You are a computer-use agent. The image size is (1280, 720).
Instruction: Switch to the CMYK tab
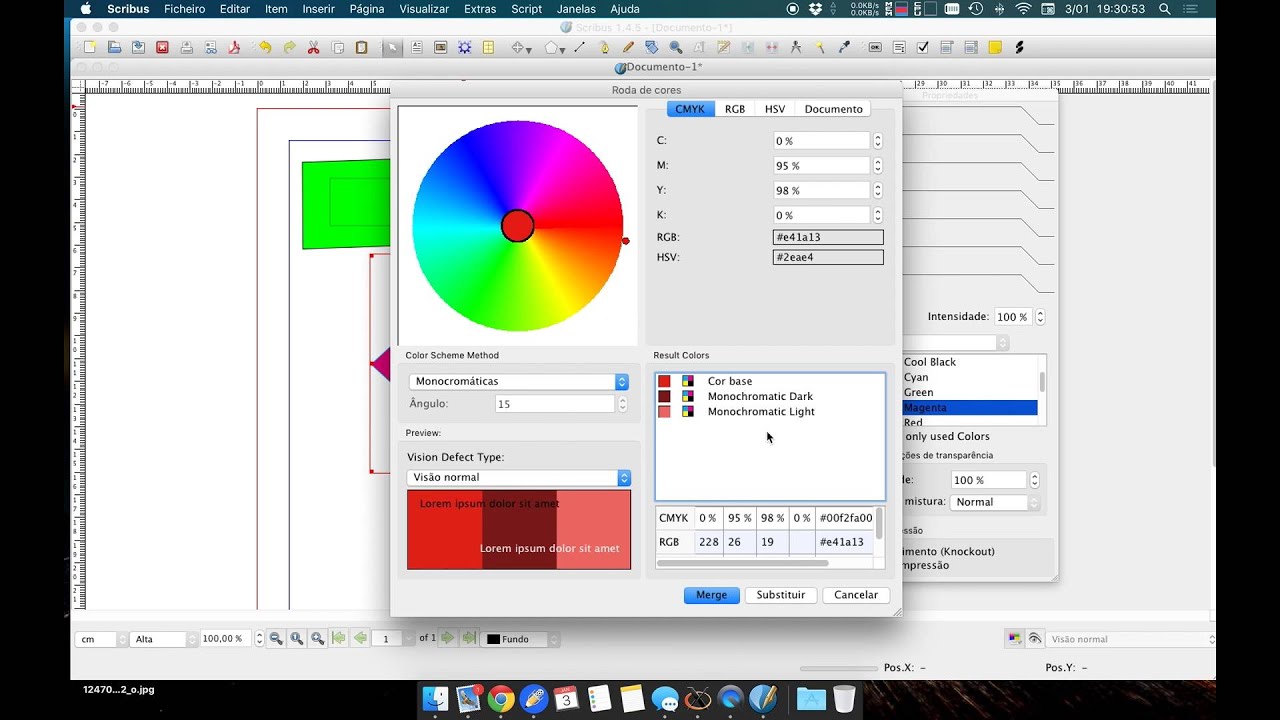tap(690, 109)
